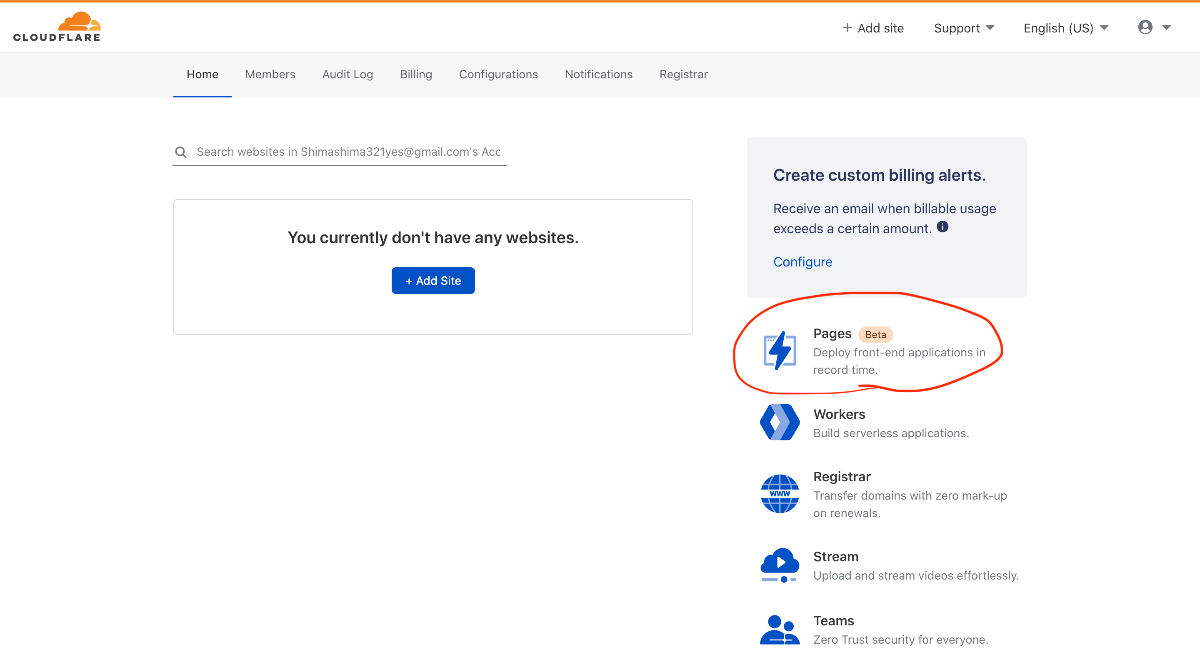Image resolution: width=1200 pixels, height=657 pixels.
Task: Open the Configurations tab
Action: [x=498, y=74]
